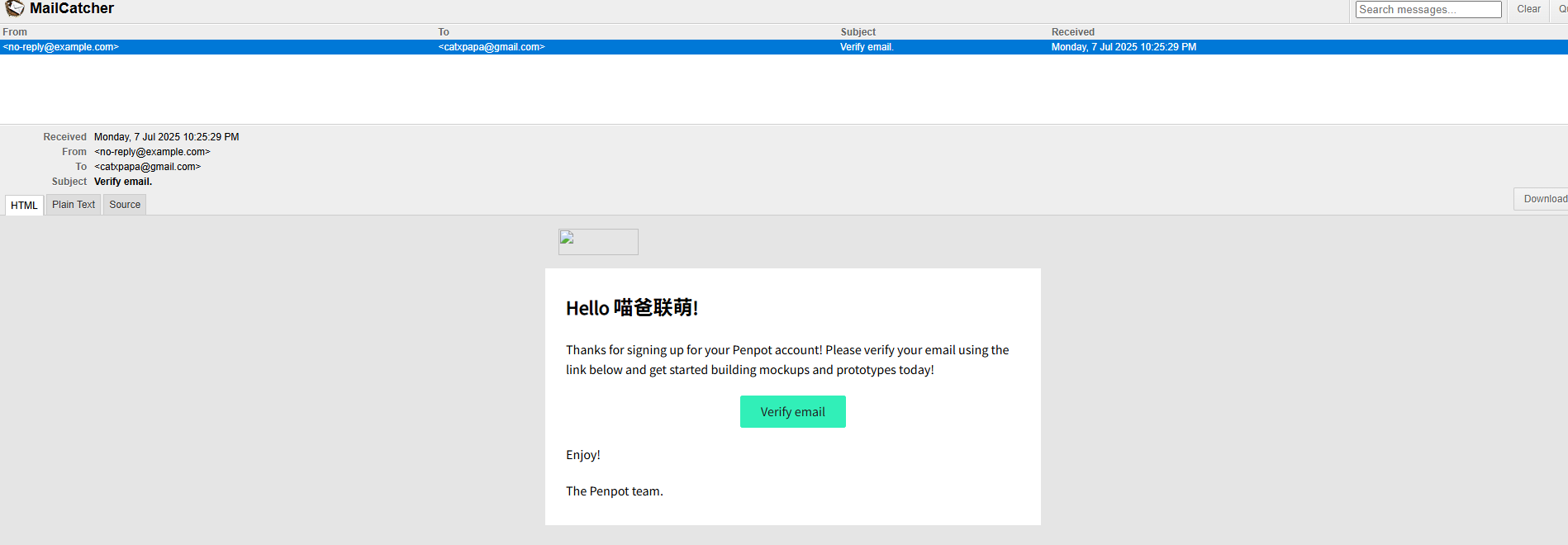Screen dimensions: 1568x545
Task: Click the Subject column header
Action: click(858, 32)
